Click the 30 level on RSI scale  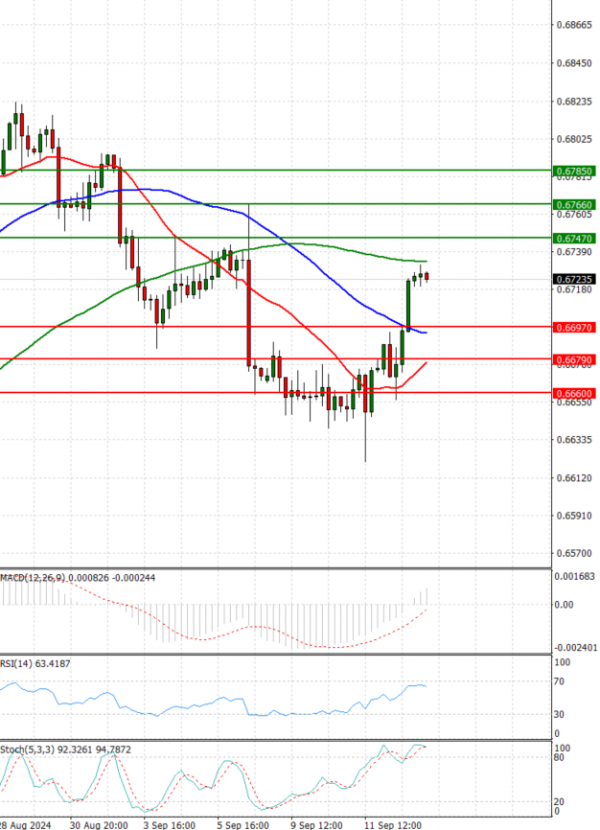click(x=559, y=715)
